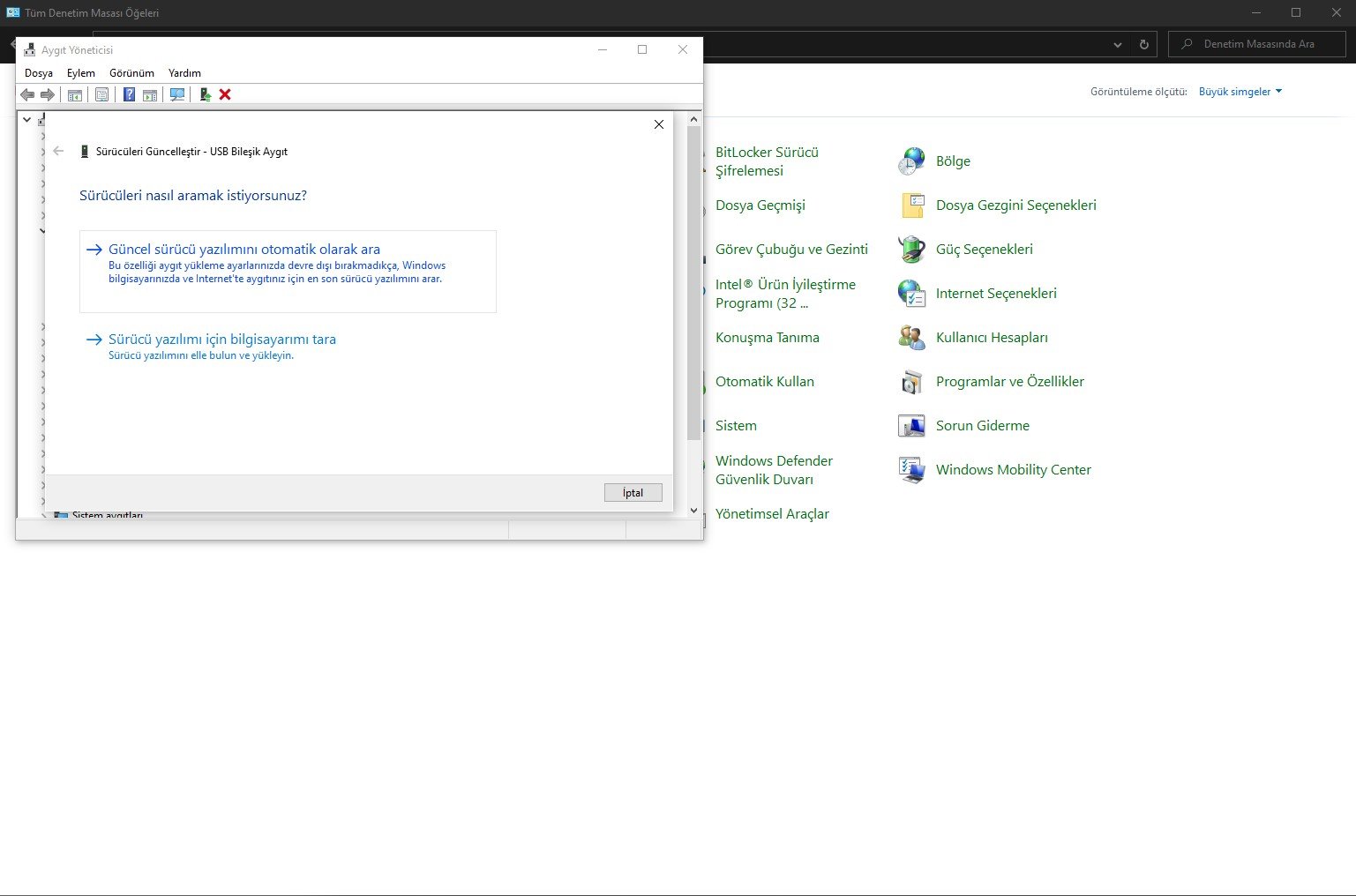Image resolution: width=1356 pixels, height=896 pixels.
Task: Open the Eylem menu
Action: click(80, 73)
